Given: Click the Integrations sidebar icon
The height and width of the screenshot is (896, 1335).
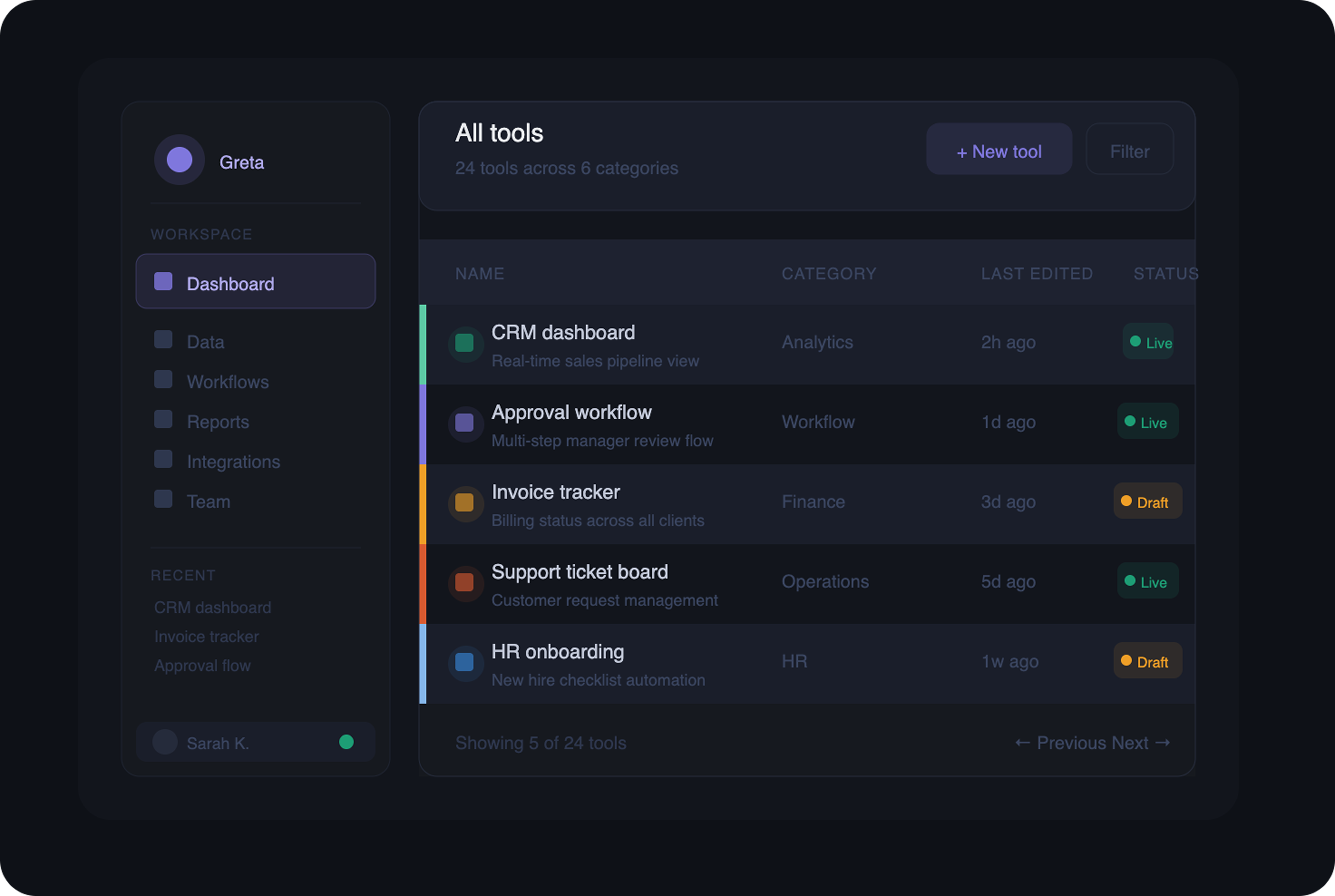Looking at the screenshot, I should click(x=163, y=459).
